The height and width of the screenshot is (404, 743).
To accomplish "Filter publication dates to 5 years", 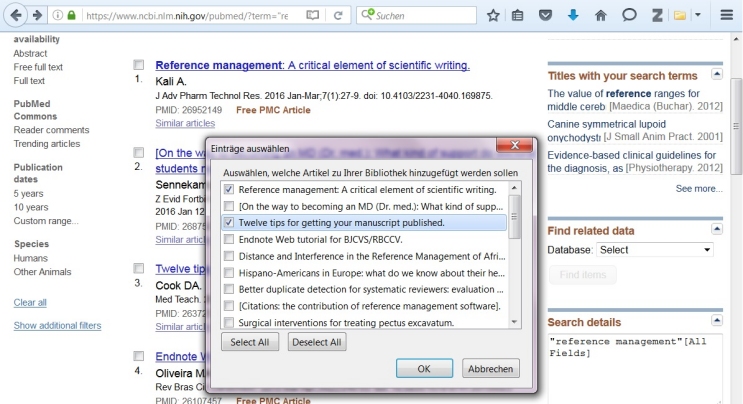I will 28,193.
